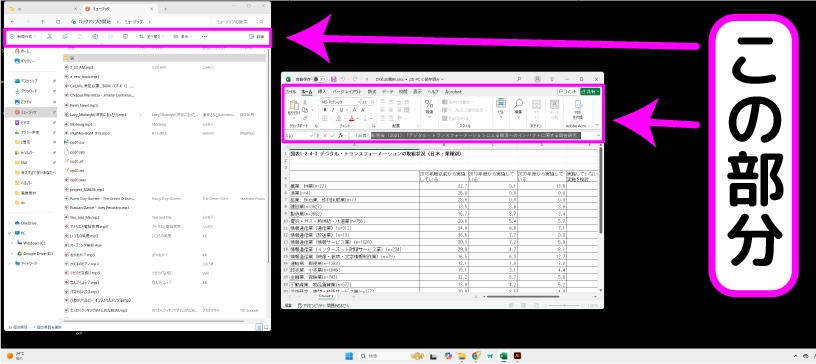Click the Excel icon on taskbar
Image resolution: width=816 pixels, height=364 pixels.
[503, 356]
